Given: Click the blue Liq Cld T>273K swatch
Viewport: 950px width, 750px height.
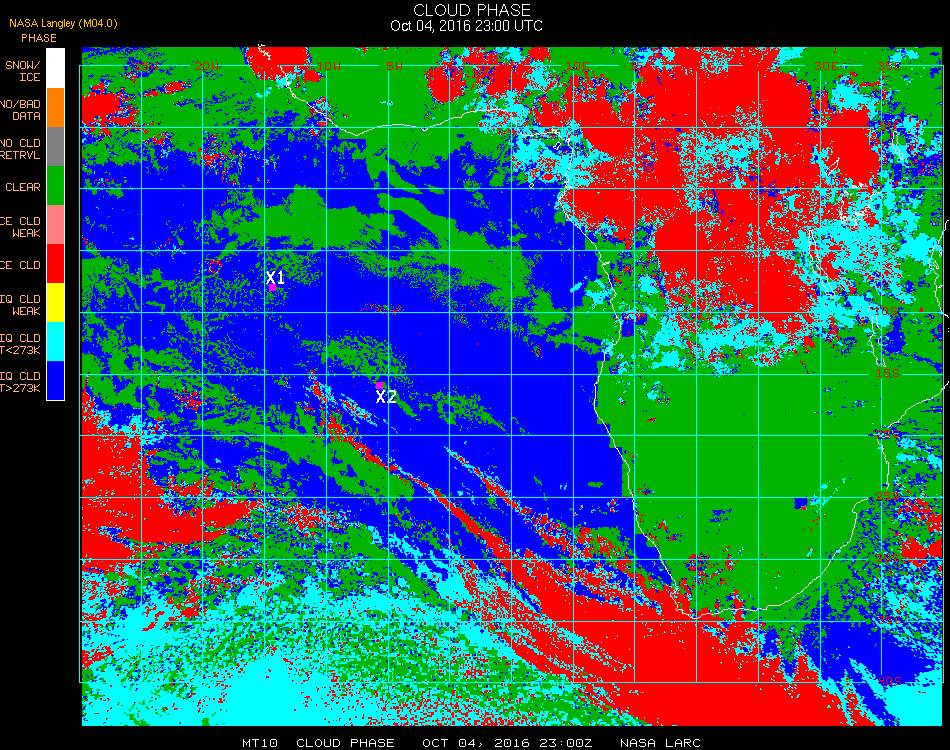Looking at the screenshot, I should [x=55, y=380].
